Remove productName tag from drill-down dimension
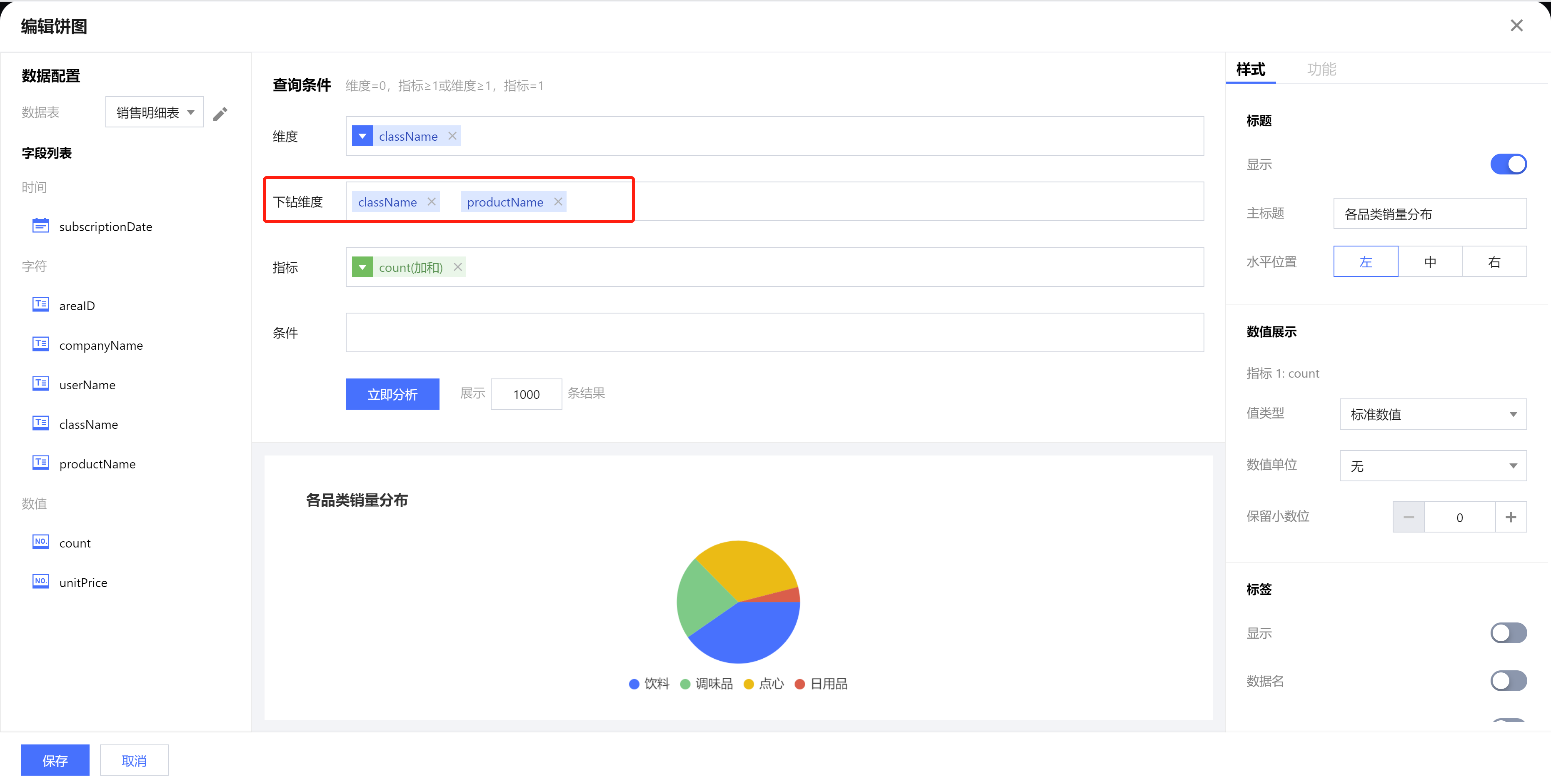 pos(558,202)
